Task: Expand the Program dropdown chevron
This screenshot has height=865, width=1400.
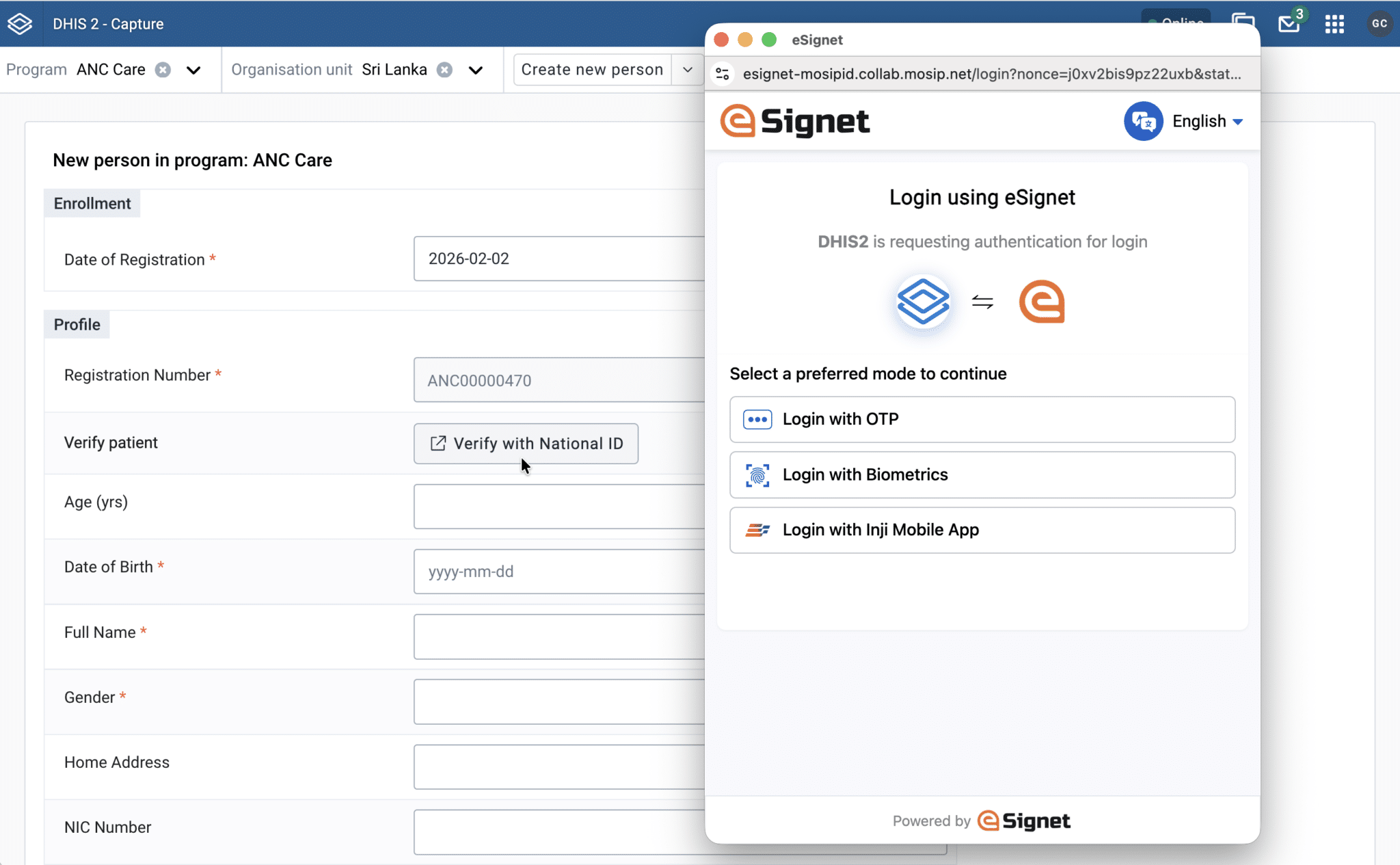Action: (x=193, y=70)
